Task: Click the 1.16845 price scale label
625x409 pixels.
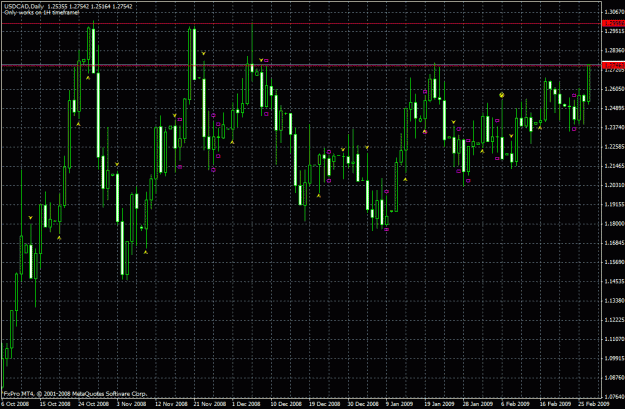Action: [x=614, y=243]
